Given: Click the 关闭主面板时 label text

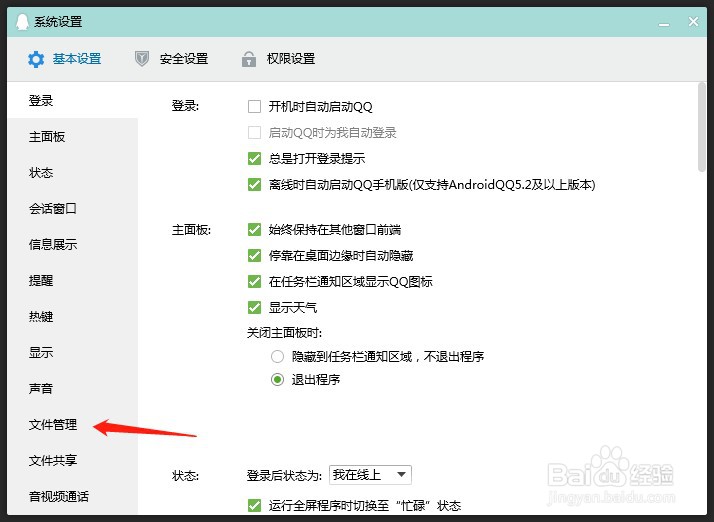Looking at the screenshot, I should click(x=284, y=333).
